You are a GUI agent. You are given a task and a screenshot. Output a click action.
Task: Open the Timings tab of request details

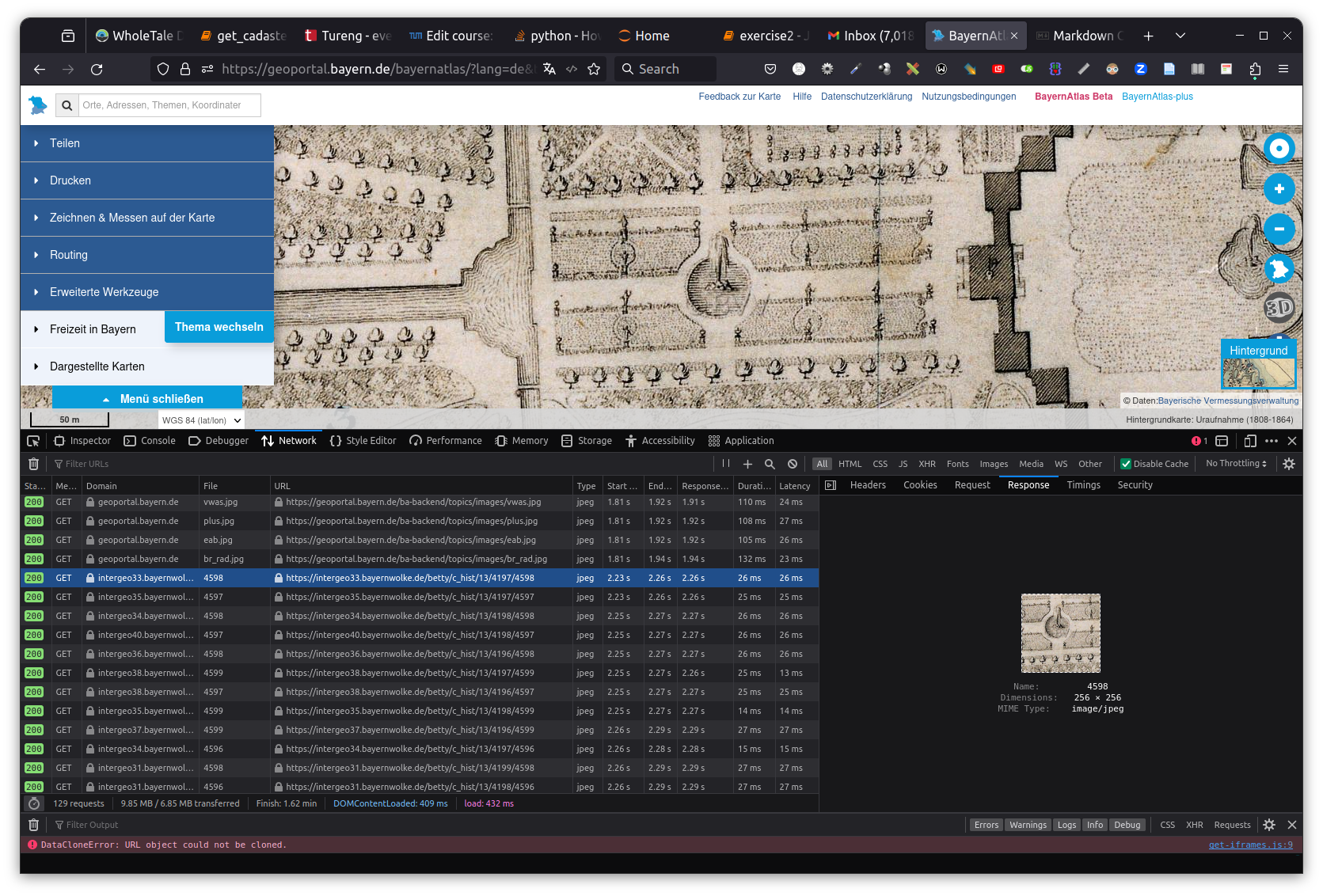1083,485
